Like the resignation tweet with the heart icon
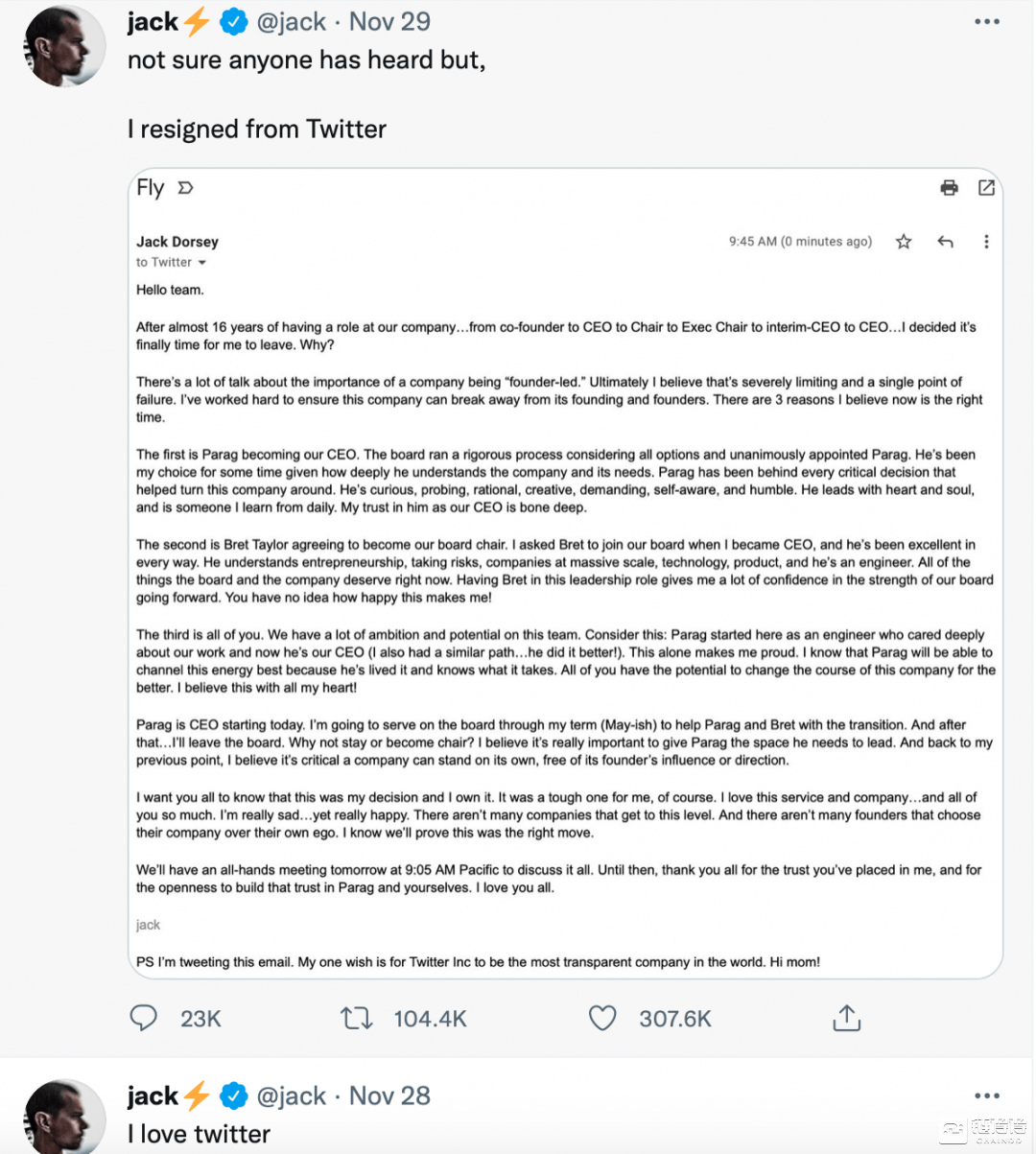 (602, 1018)
